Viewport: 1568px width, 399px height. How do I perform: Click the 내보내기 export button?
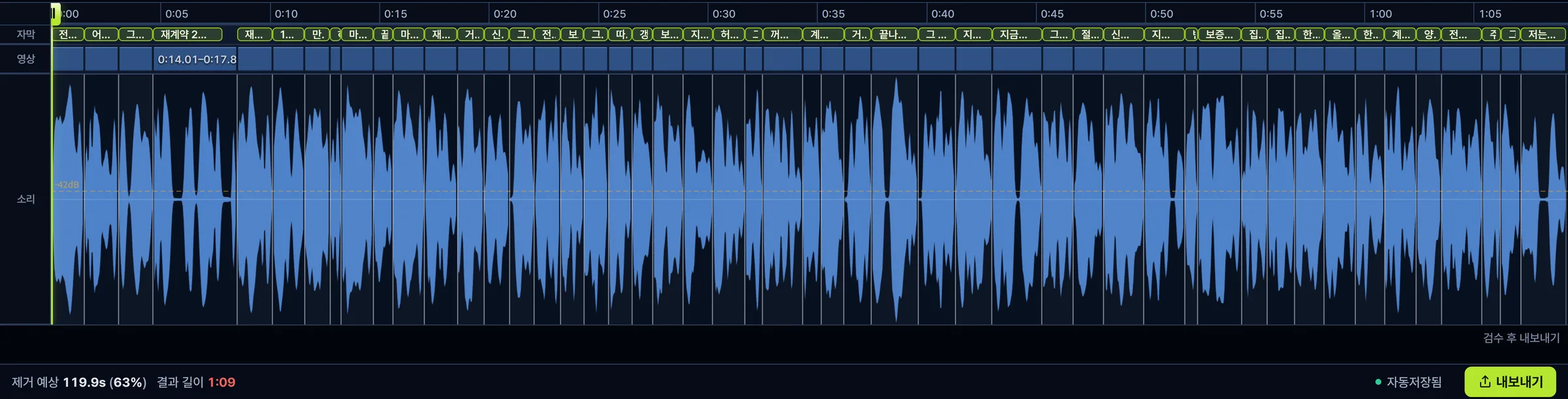pyautogui.click(x=1510, y=382)
